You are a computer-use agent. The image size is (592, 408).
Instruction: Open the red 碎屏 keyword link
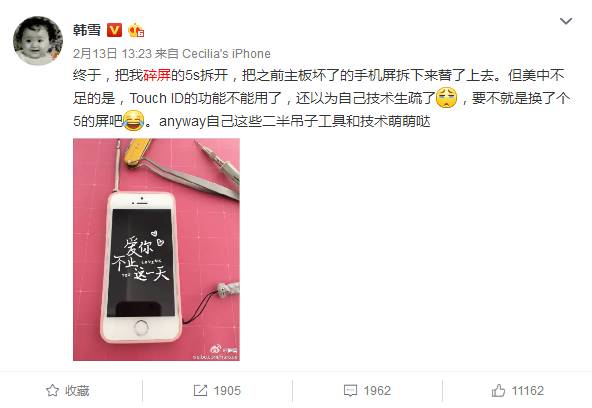[157, 75]
